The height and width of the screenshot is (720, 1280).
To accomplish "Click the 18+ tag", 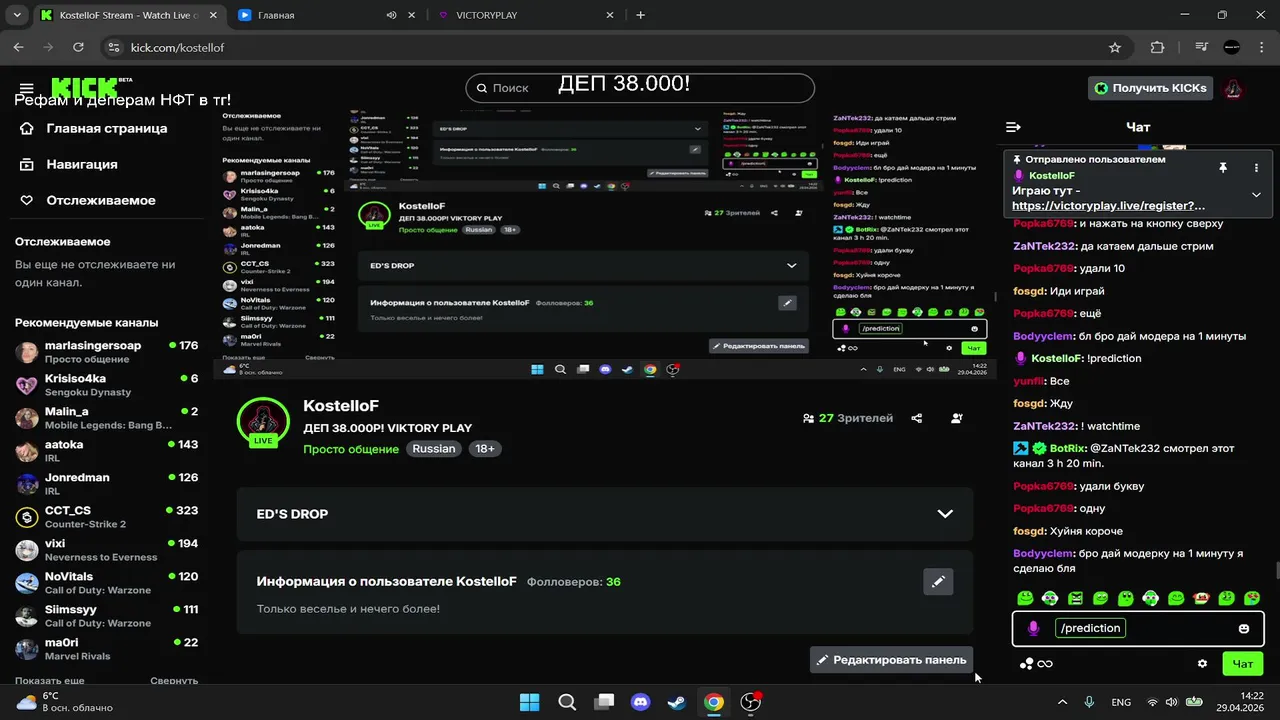I will point(485,449).
